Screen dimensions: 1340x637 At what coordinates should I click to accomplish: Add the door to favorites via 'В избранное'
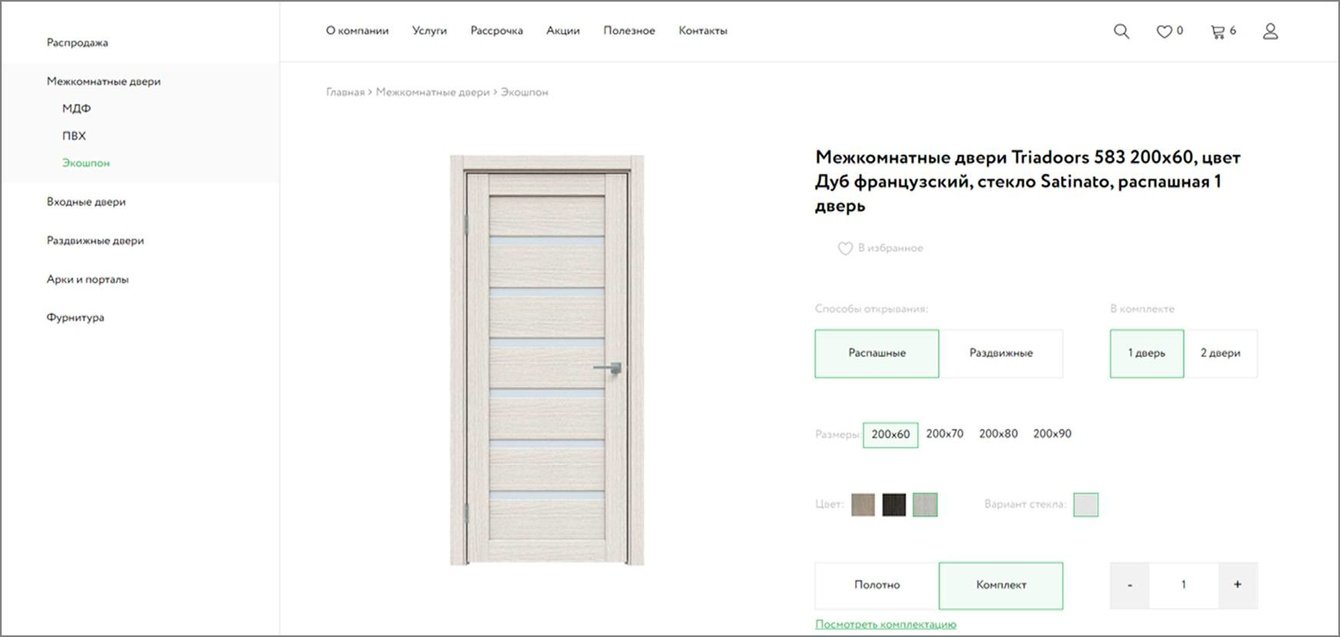(x=880, y=248)
